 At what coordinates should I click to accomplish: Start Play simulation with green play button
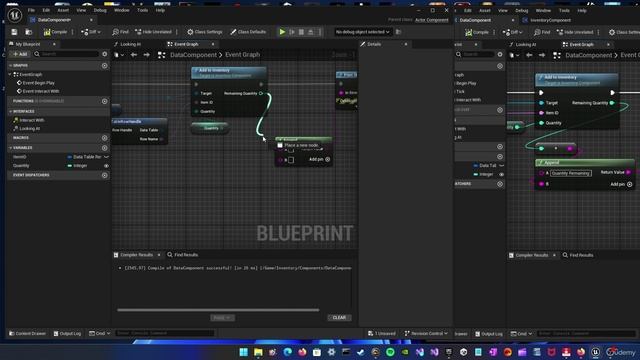point(282,32)
